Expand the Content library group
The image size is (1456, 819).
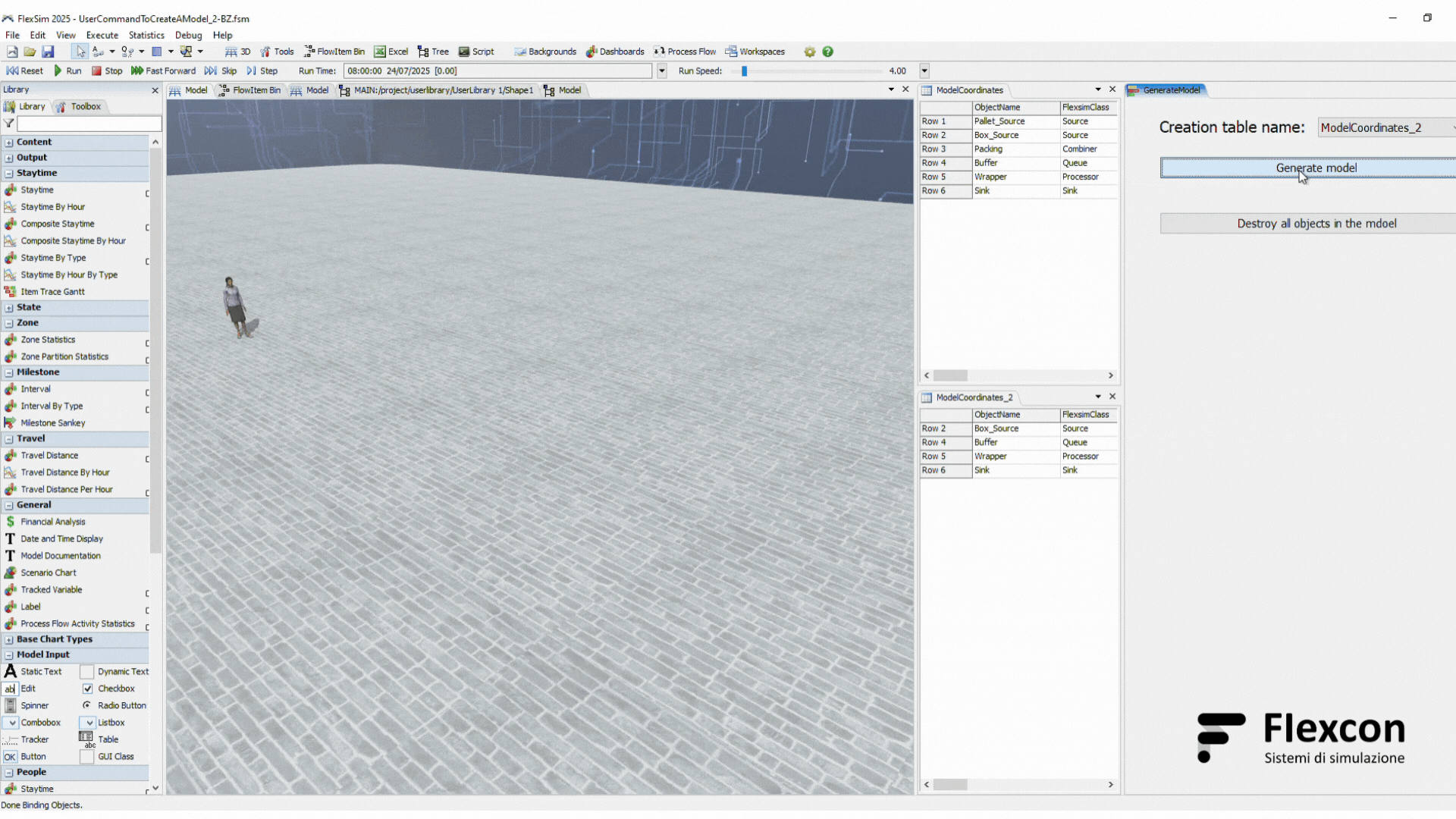[9, 143]
